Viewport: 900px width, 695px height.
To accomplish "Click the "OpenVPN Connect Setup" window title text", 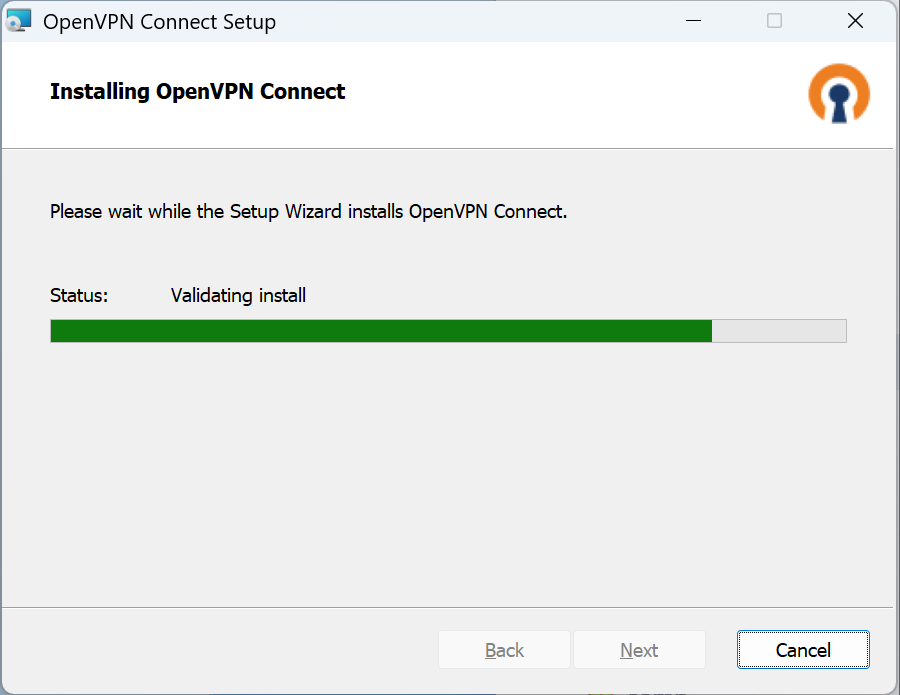I will tap(159, 21).
